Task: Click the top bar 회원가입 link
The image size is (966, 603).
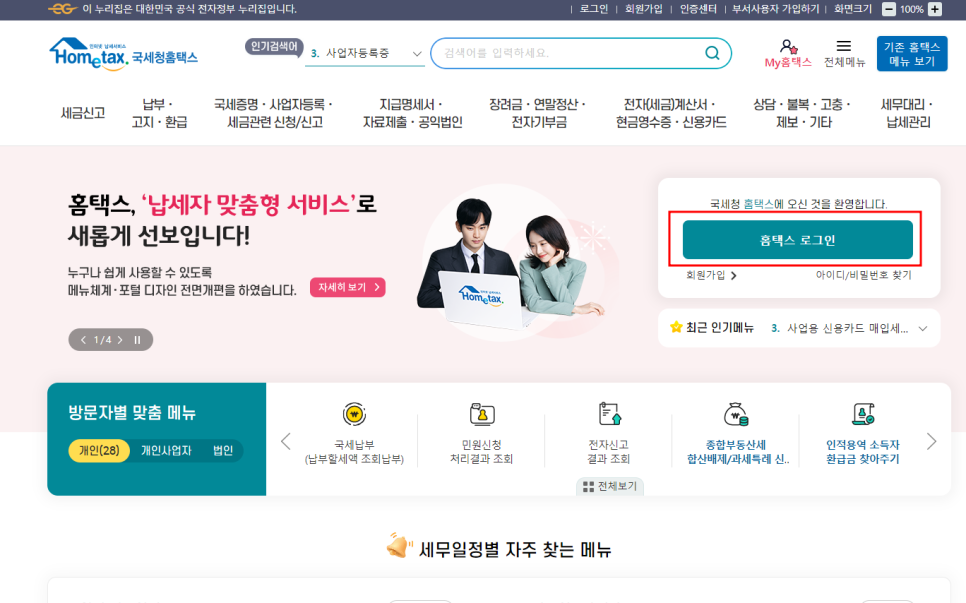Action: 643,9
